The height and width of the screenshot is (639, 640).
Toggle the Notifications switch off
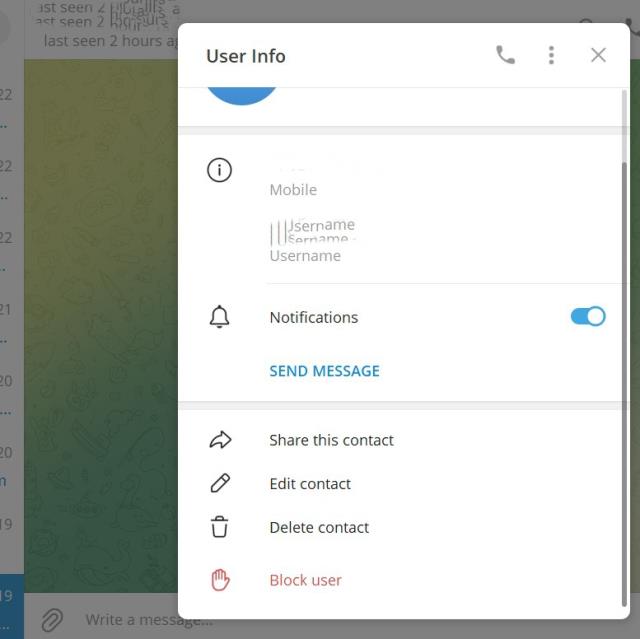tap(588, 317)
